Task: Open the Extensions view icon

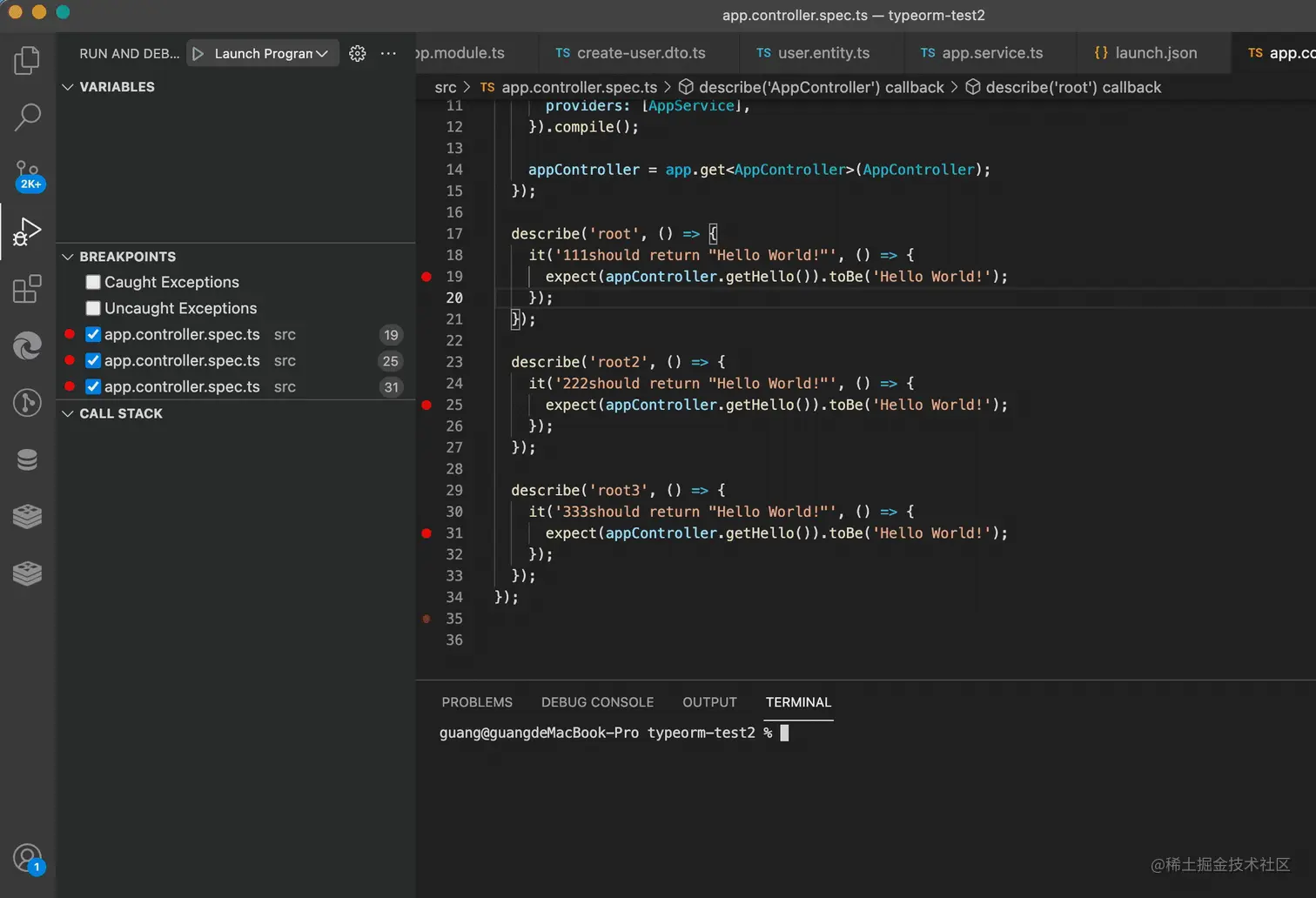Action: [x=27, y=289]
